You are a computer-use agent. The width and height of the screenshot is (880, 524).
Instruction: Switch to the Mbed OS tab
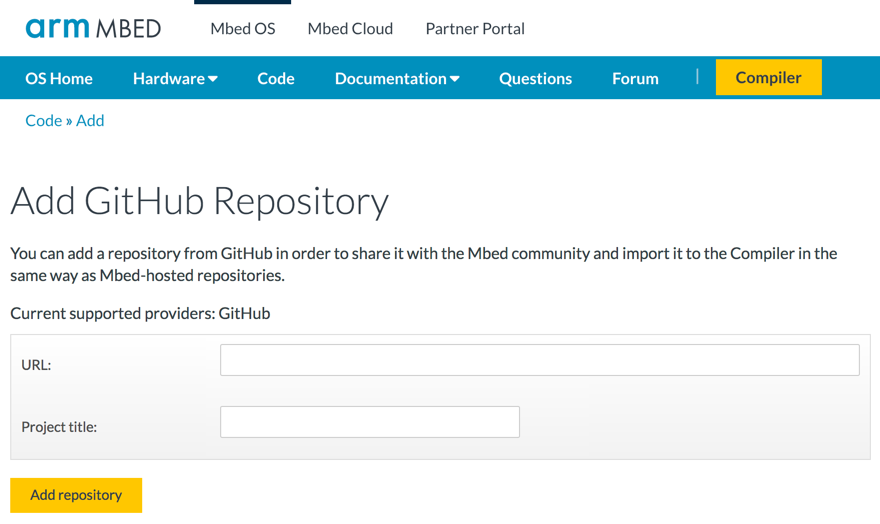pos(243,29)
